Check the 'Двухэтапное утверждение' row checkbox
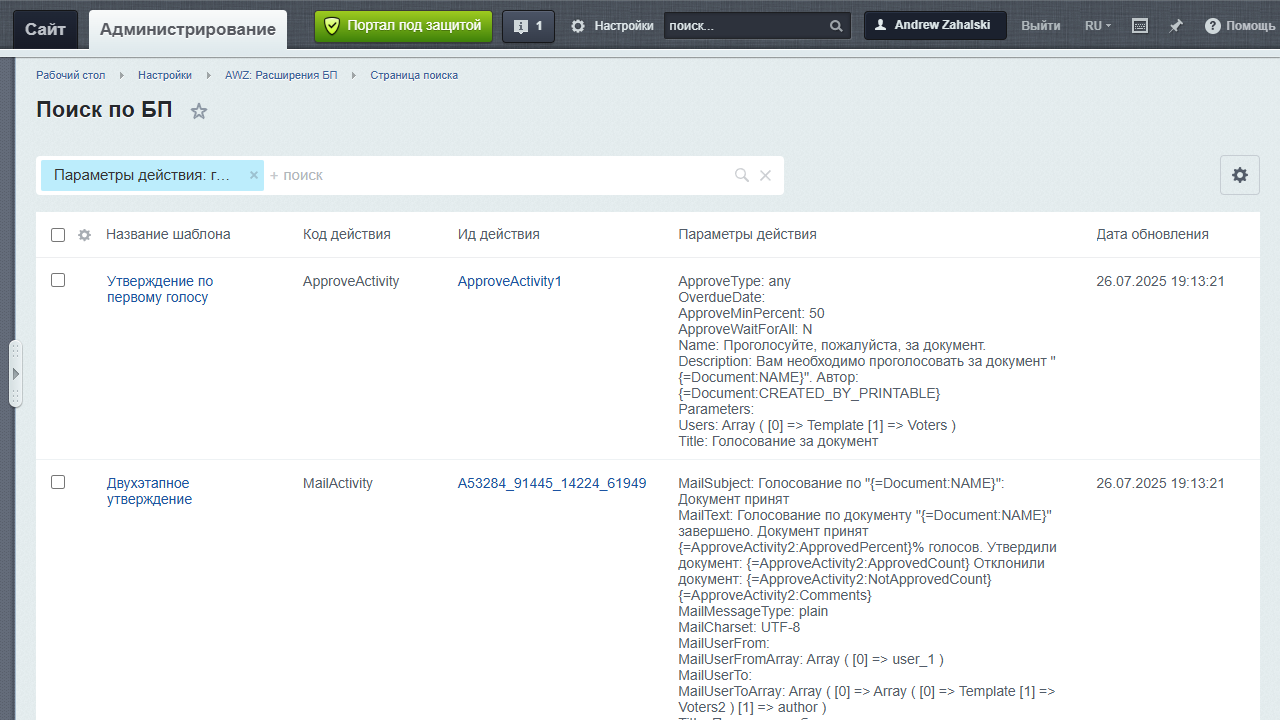1280x720 pixels. coord(58,482)
